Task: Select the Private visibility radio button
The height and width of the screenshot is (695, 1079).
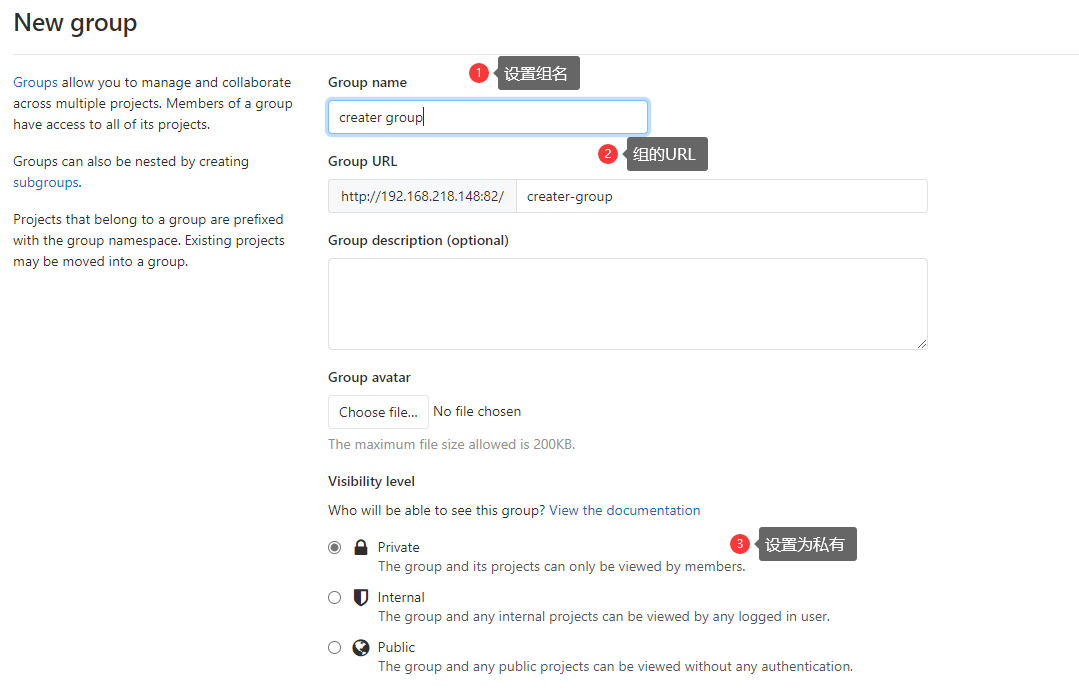Action: click(335, 547)
